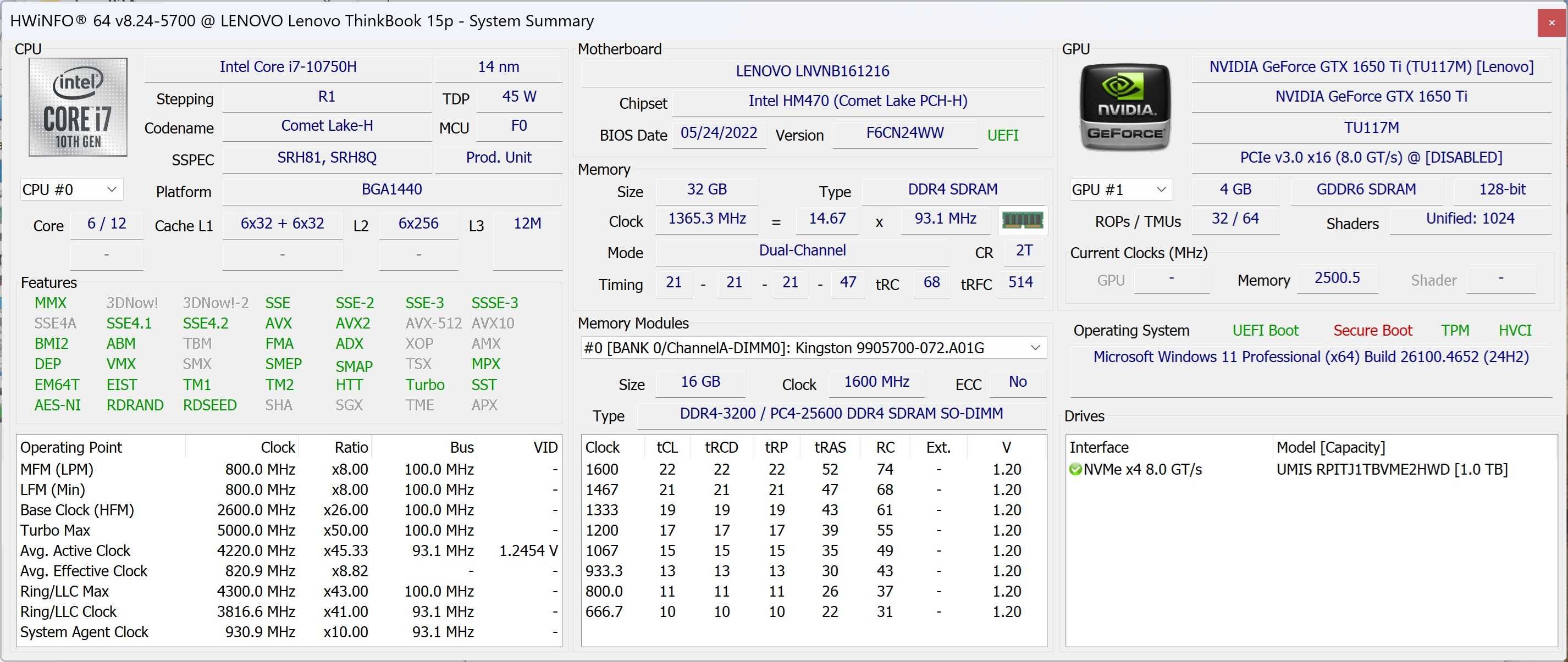
Task: Select the System Agent Clock row
Action: [289, 632]
